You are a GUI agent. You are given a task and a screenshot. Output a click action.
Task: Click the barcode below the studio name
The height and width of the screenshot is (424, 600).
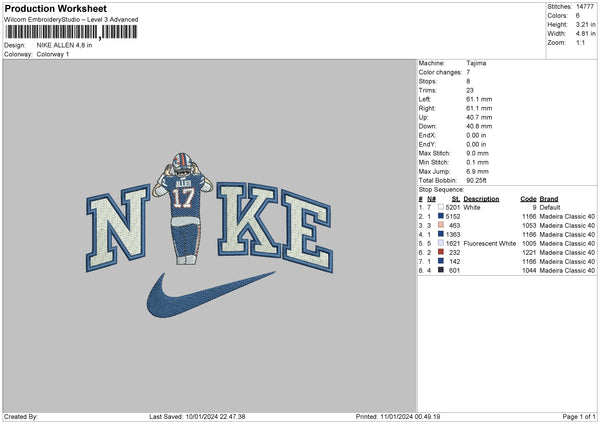(x=71, y=32)
